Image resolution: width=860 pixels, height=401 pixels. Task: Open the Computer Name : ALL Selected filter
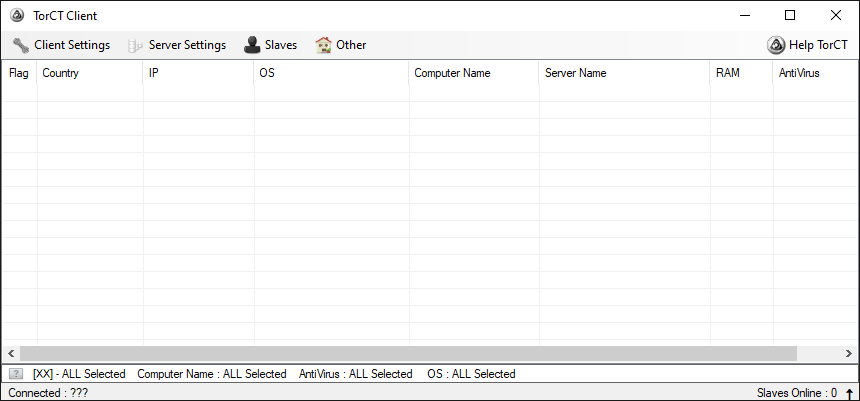(x=211, y=374)
